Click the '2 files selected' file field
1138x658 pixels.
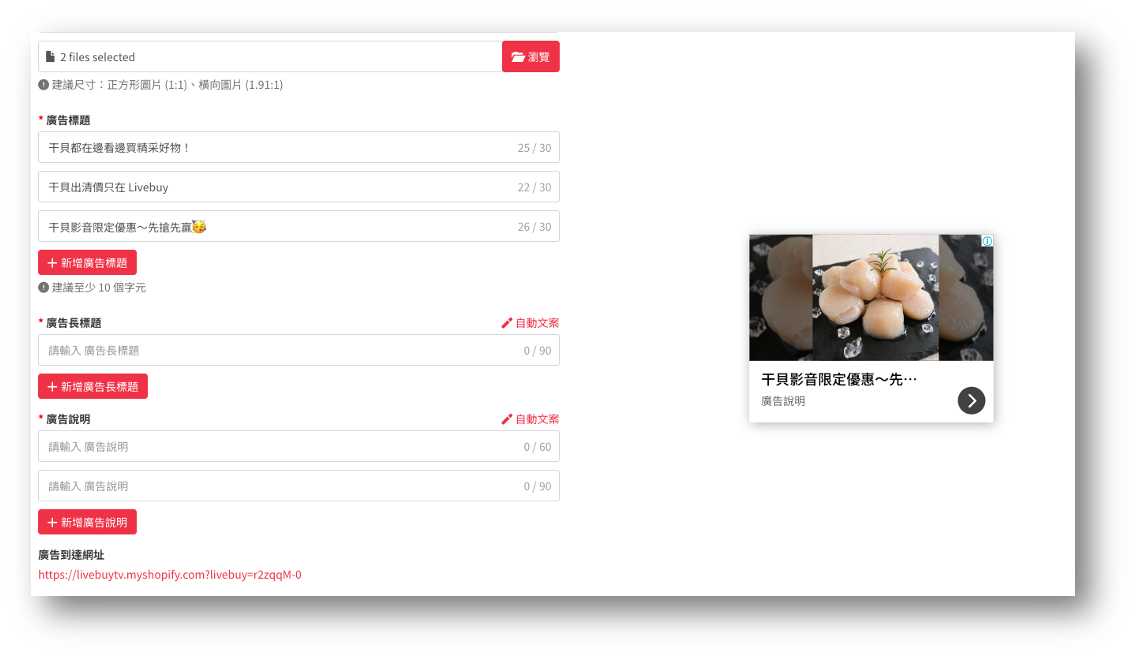pyautogui.click(x=270, y=57)
